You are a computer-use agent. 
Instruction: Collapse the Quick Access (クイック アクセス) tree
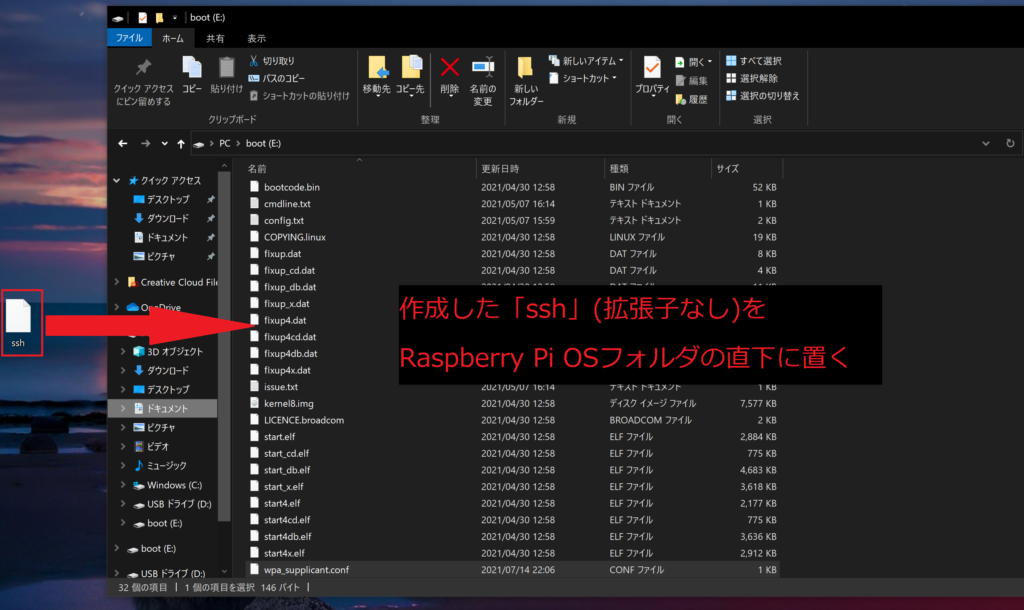click(117, 180)
